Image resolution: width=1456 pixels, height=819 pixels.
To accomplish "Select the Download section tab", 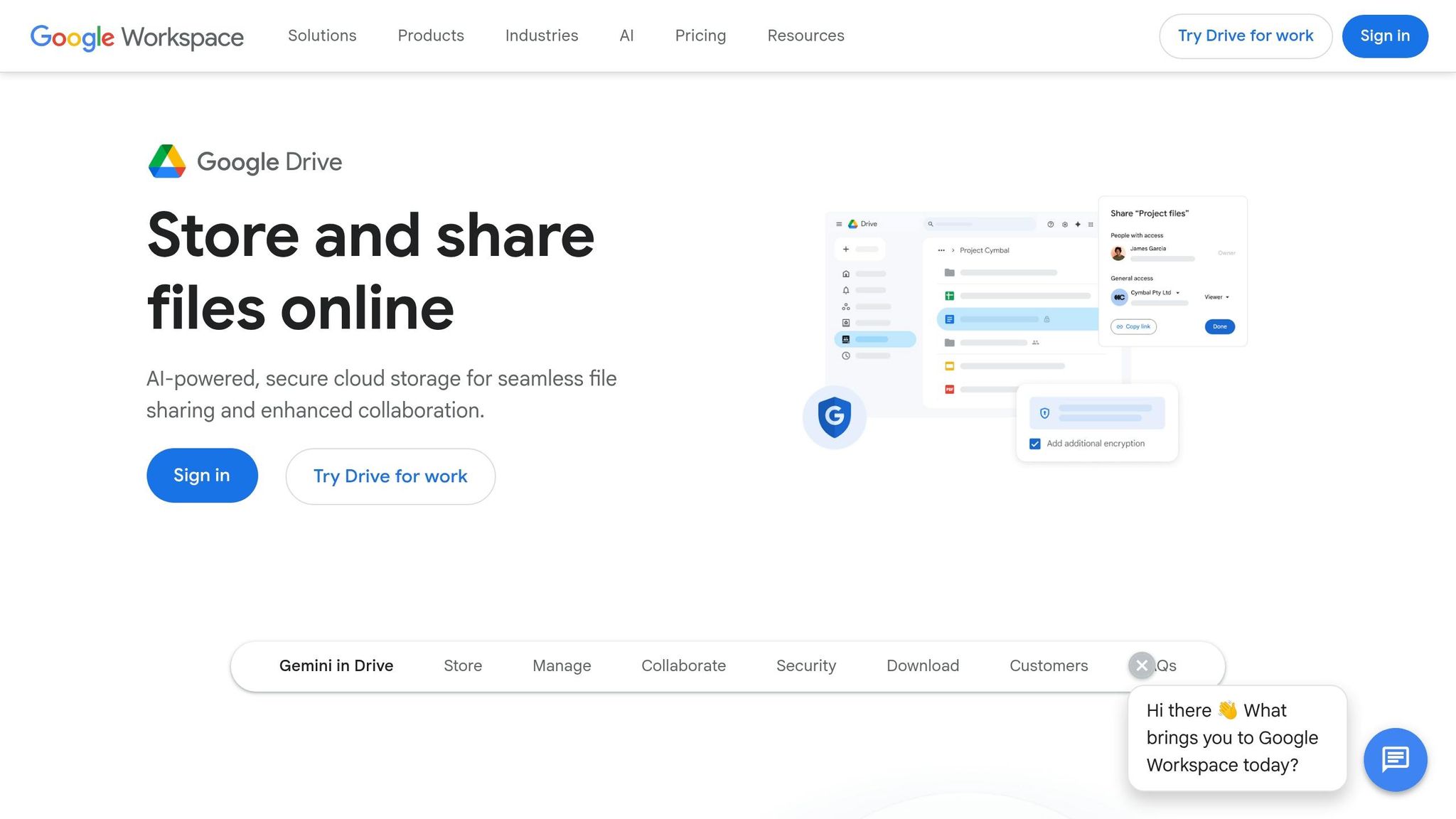I will 923,666.
